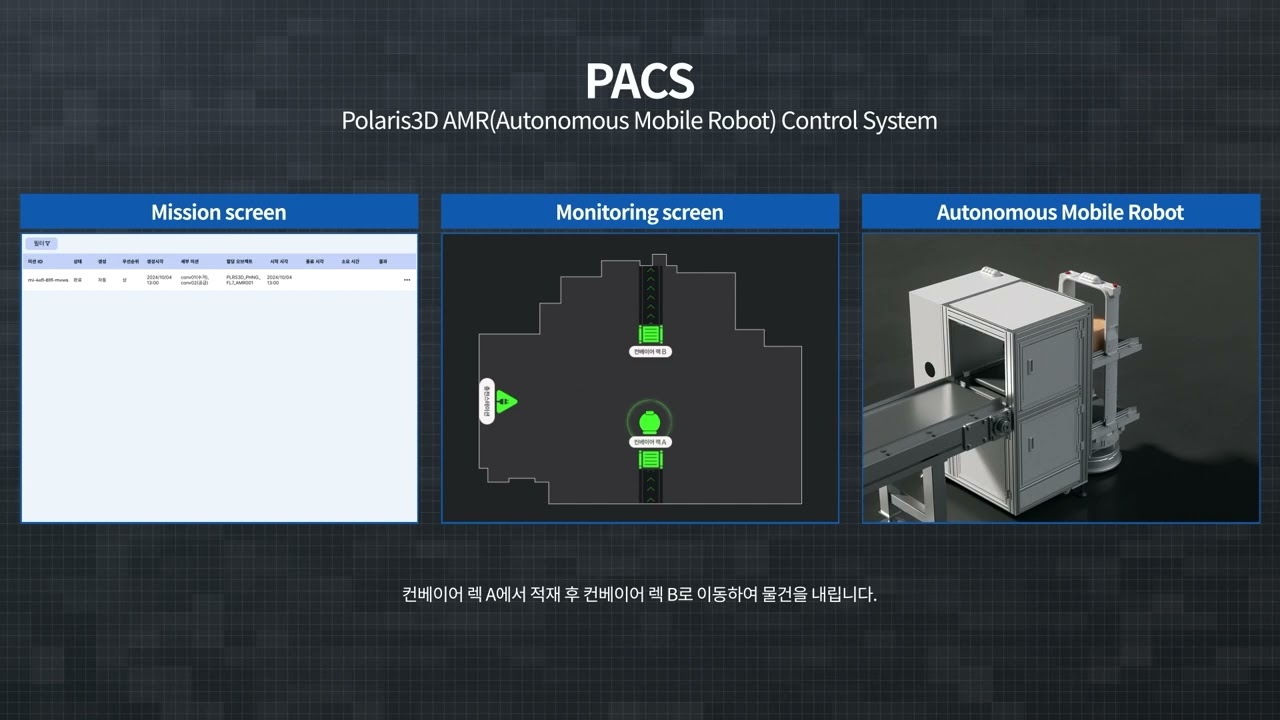This screenshot has height=720, width=1280.
Task: Click the 컨베이어 랙 B conveyor rack icon
Action: point(651,334)
